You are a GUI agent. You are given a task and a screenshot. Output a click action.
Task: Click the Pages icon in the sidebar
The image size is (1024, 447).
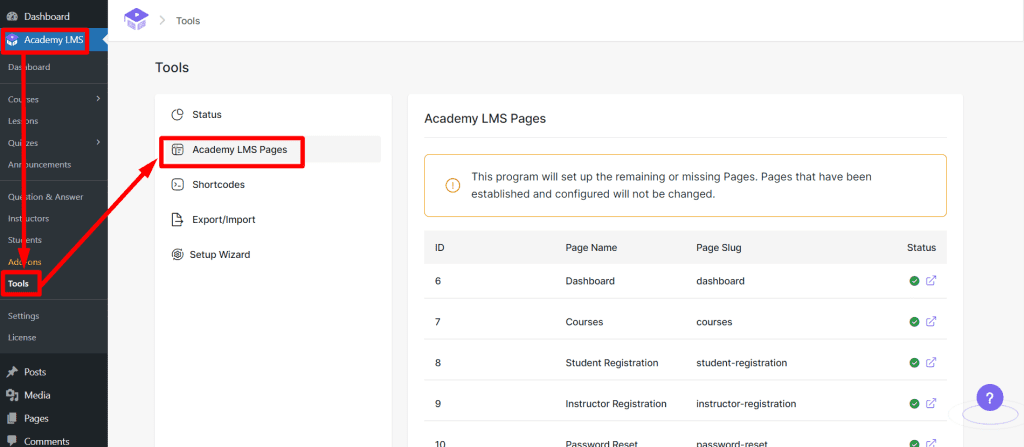[12, 418]
